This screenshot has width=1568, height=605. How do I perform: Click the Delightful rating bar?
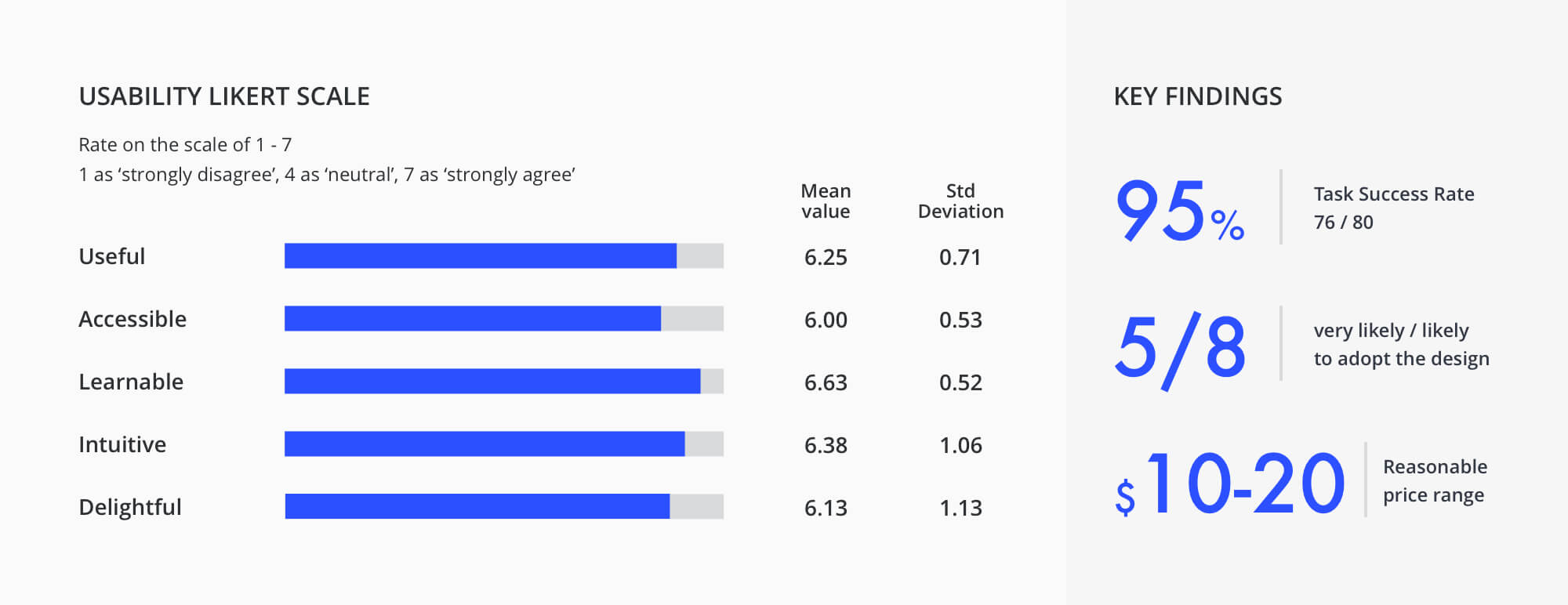click(x=503, y=507)
